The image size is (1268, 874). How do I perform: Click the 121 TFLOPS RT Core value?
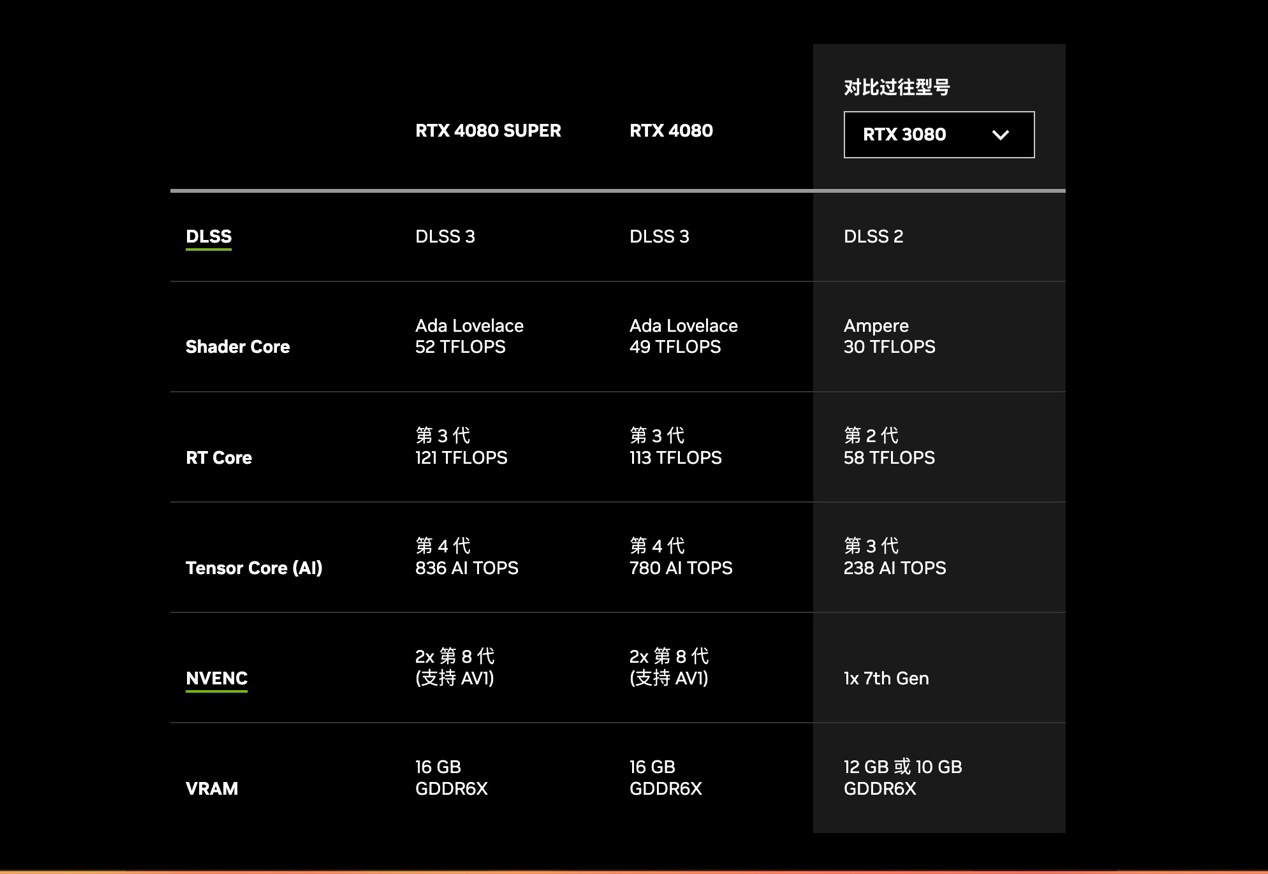461,457
